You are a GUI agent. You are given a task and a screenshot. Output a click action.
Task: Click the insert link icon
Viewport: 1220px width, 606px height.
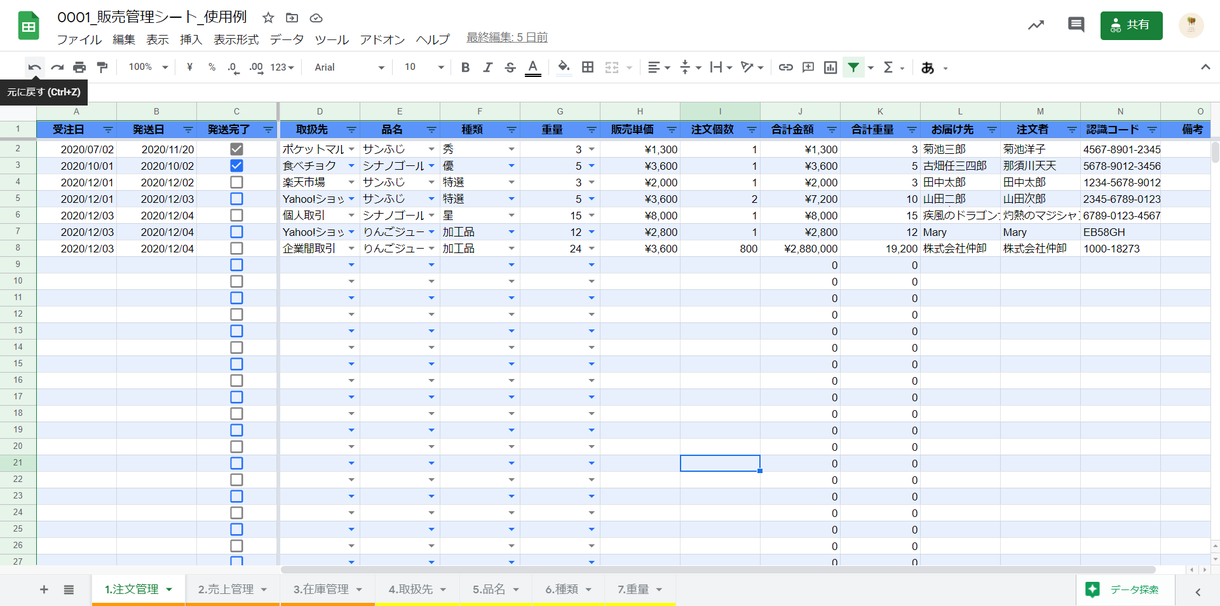(x=786, y=67)
